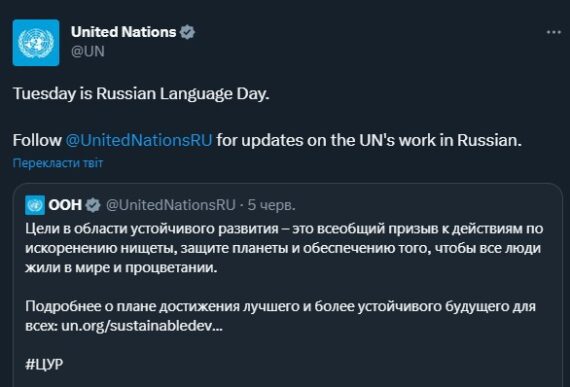Screen dimensions: 570x387
Task: Click the verified badge next to ООН
Action: click(93, 205)
